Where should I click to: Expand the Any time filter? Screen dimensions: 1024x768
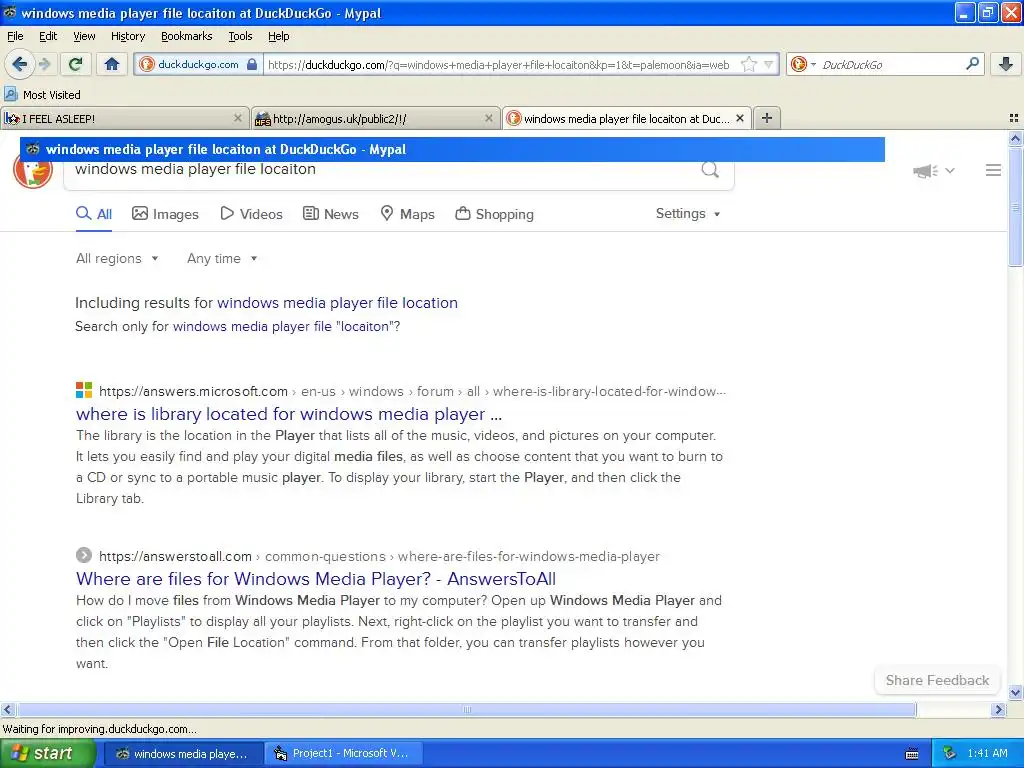coord(222,259)
